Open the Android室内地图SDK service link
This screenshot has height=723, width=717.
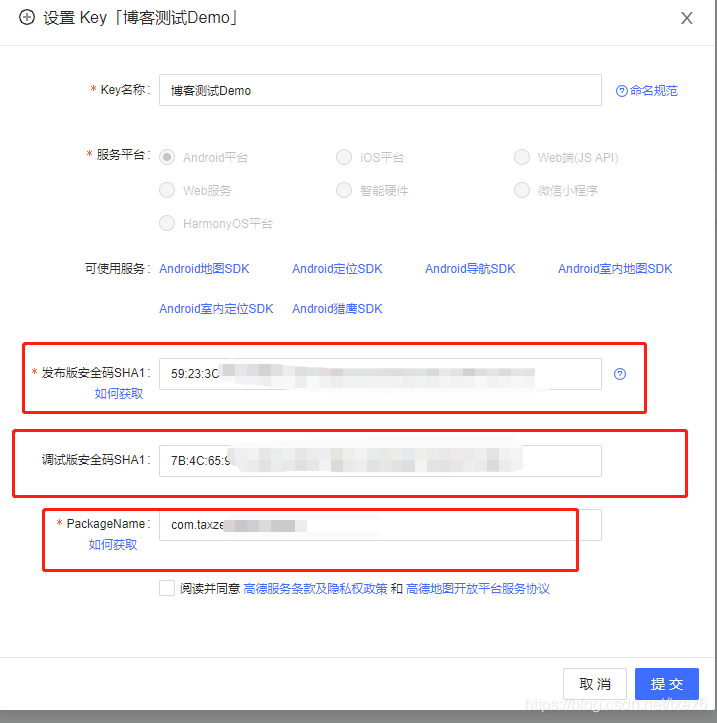pos(615,269)
